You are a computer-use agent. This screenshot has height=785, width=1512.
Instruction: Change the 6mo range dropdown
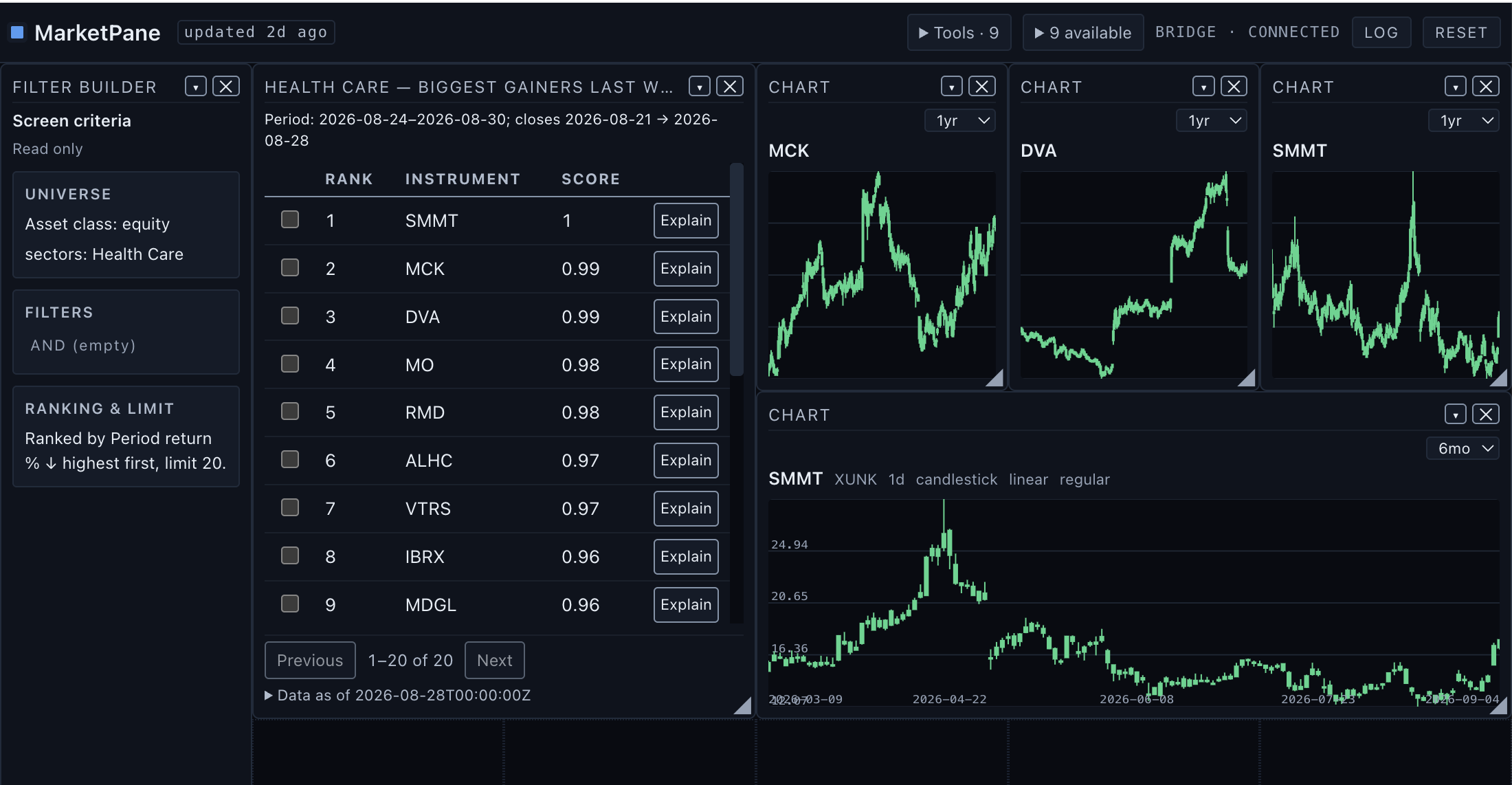[x=1463, y=449]
